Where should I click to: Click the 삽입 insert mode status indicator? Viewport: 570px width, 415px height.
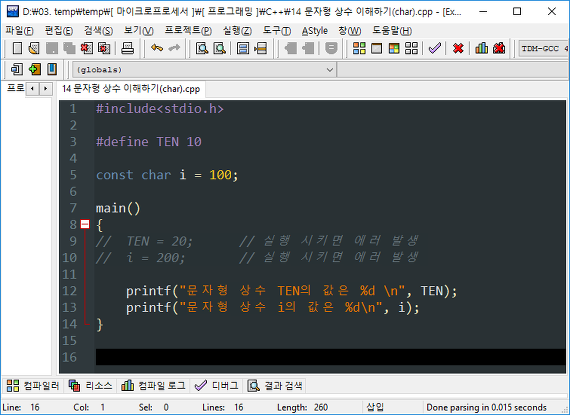coord(375,407)
